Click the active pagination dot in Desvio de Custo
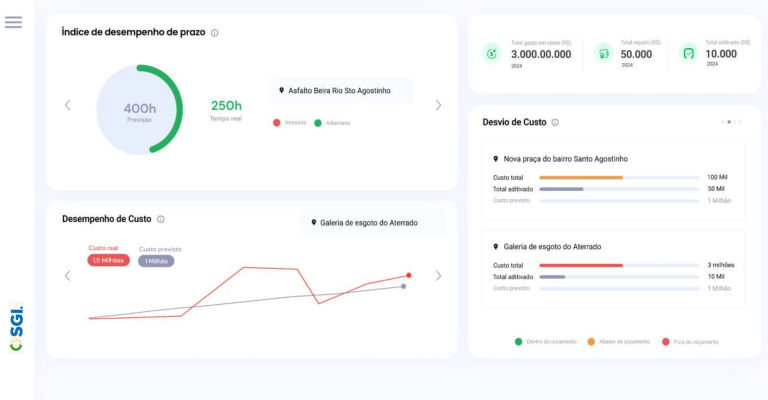This screenshot has height=400, width=768. point(729,122)
